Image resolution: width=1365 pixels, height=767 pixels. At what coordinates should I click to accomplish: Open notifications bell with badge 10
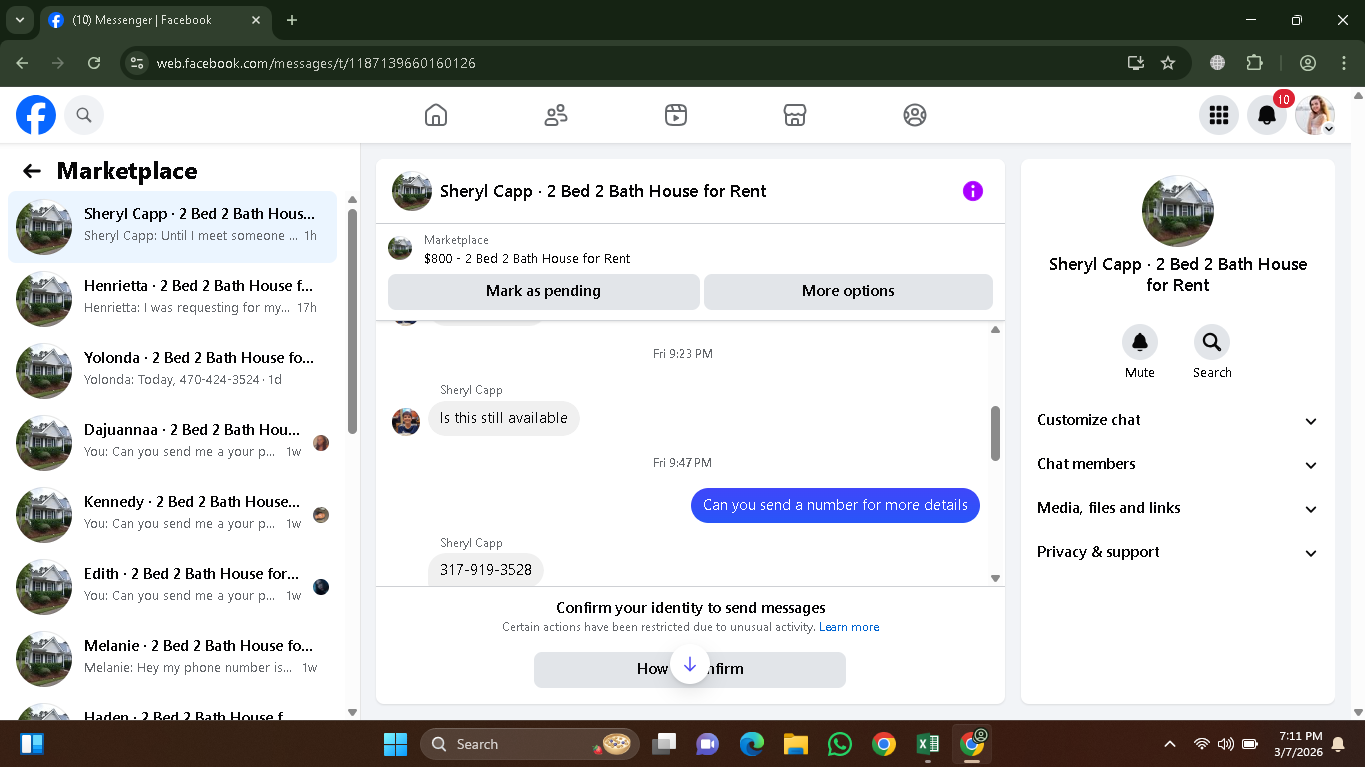point(1267,115)
